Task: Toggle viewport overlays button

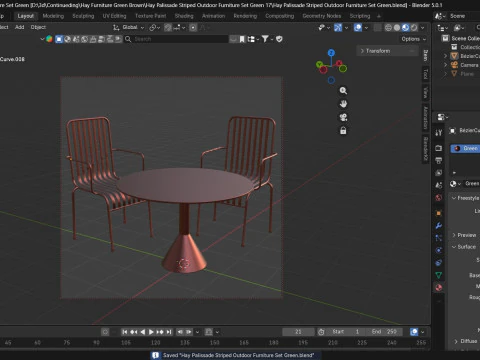Action: point(358,28)
